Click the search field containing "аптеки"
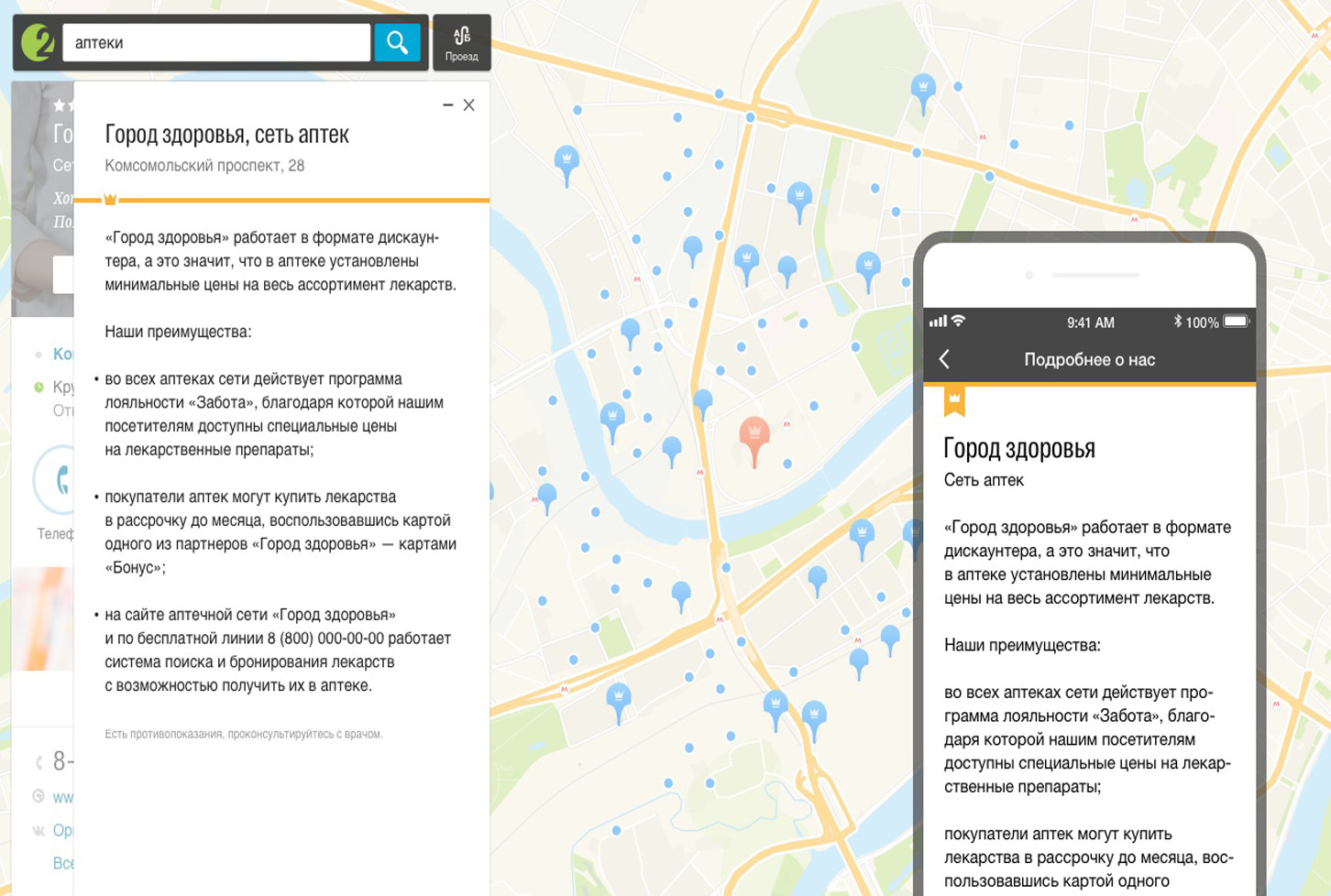The width and height of the screenshot is (1331, 896). (x=215, y=42)
